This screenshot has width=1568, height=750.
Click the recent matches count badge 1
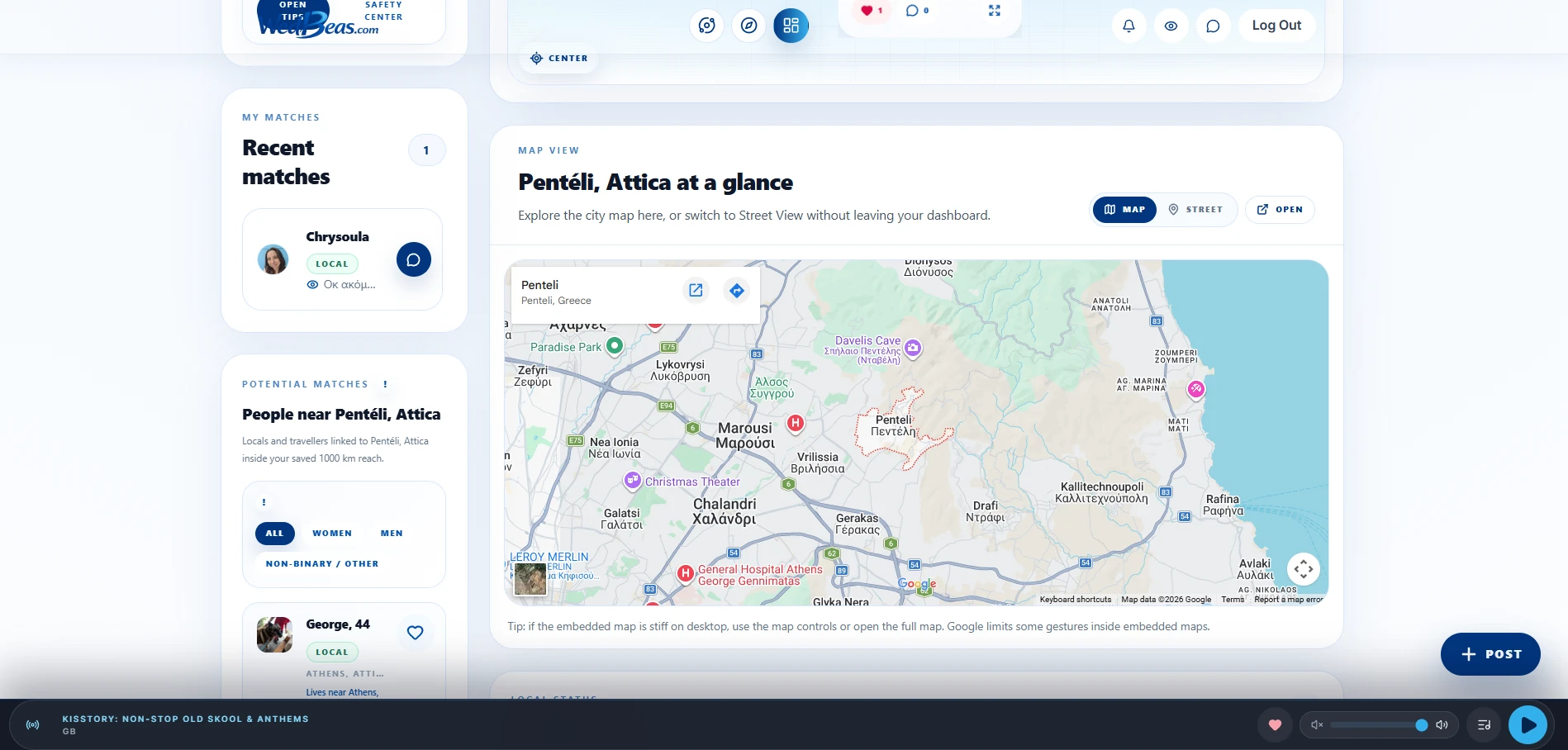426,150
